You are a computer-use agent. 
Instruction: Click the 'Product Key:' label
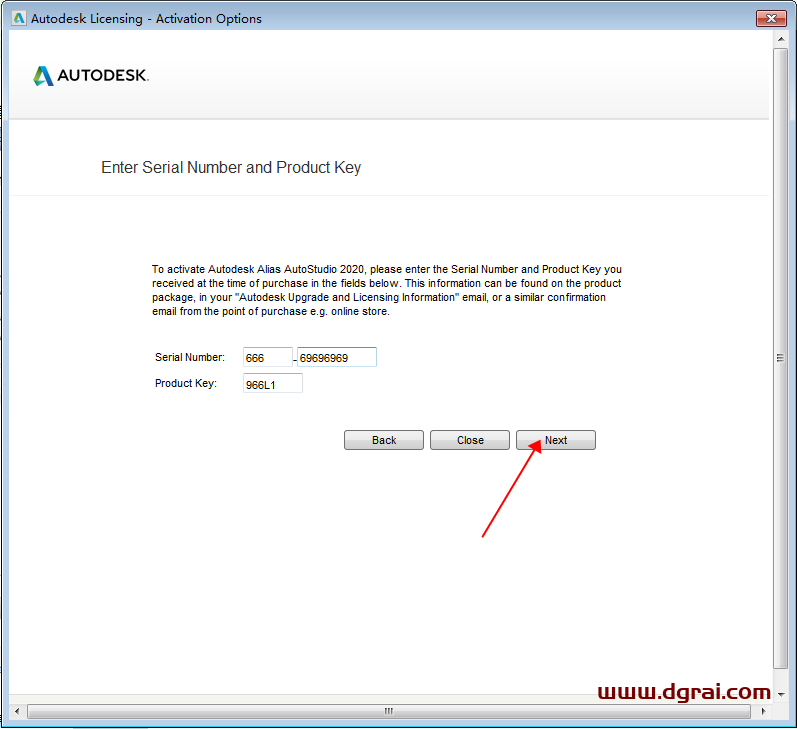click(186, 383)
